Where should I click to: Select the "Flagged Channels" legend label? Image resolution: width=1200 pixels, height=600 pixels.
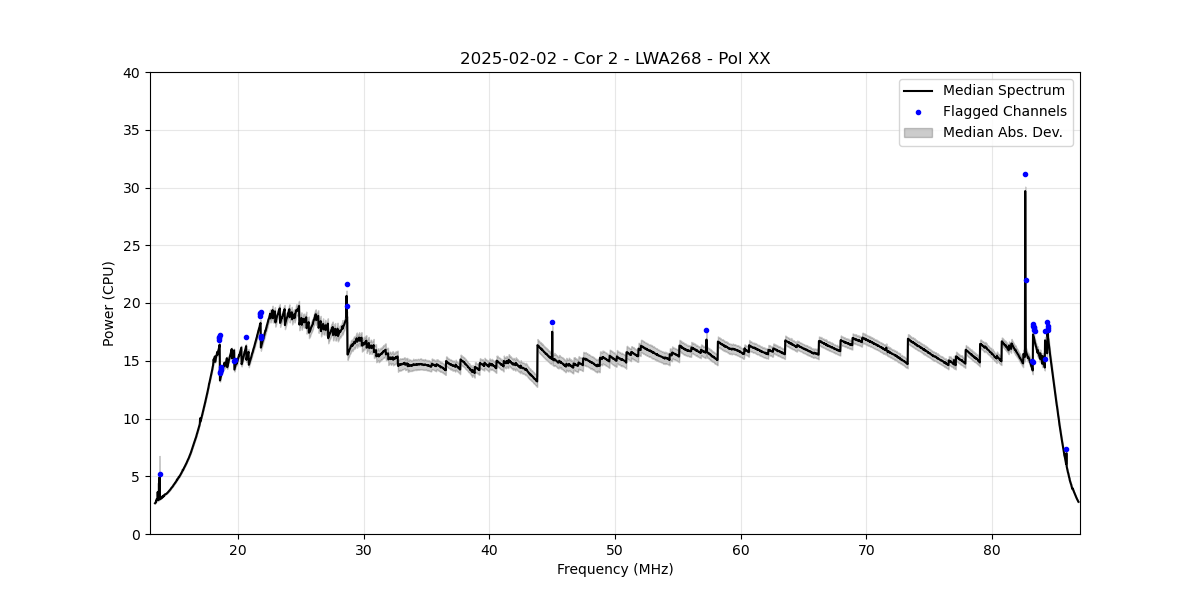[1005, 112]
